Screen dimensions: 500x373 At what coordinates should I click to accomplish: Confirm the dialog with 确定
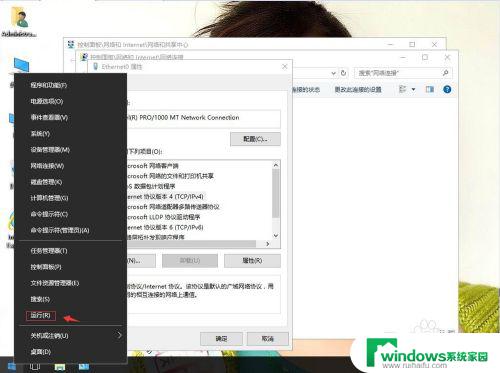click(221, 339)
